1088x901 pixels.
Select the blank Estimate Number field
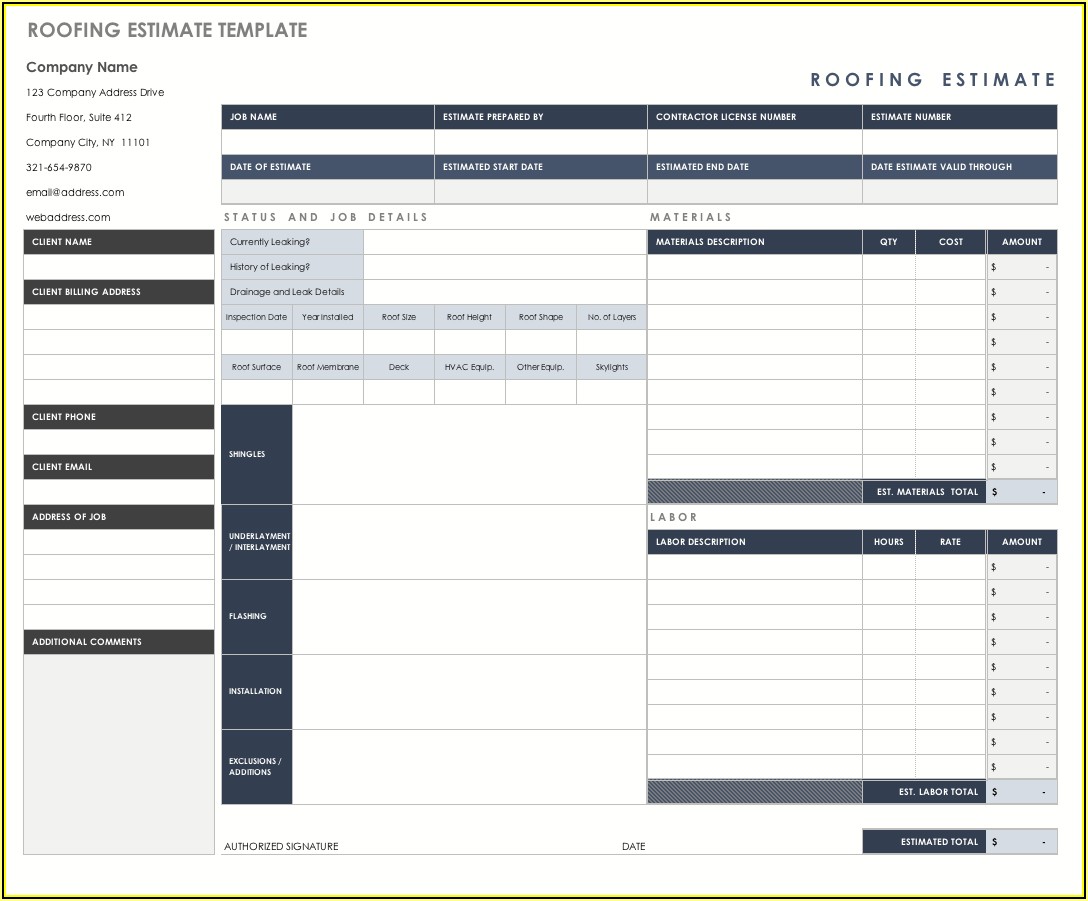pos(959,142)
